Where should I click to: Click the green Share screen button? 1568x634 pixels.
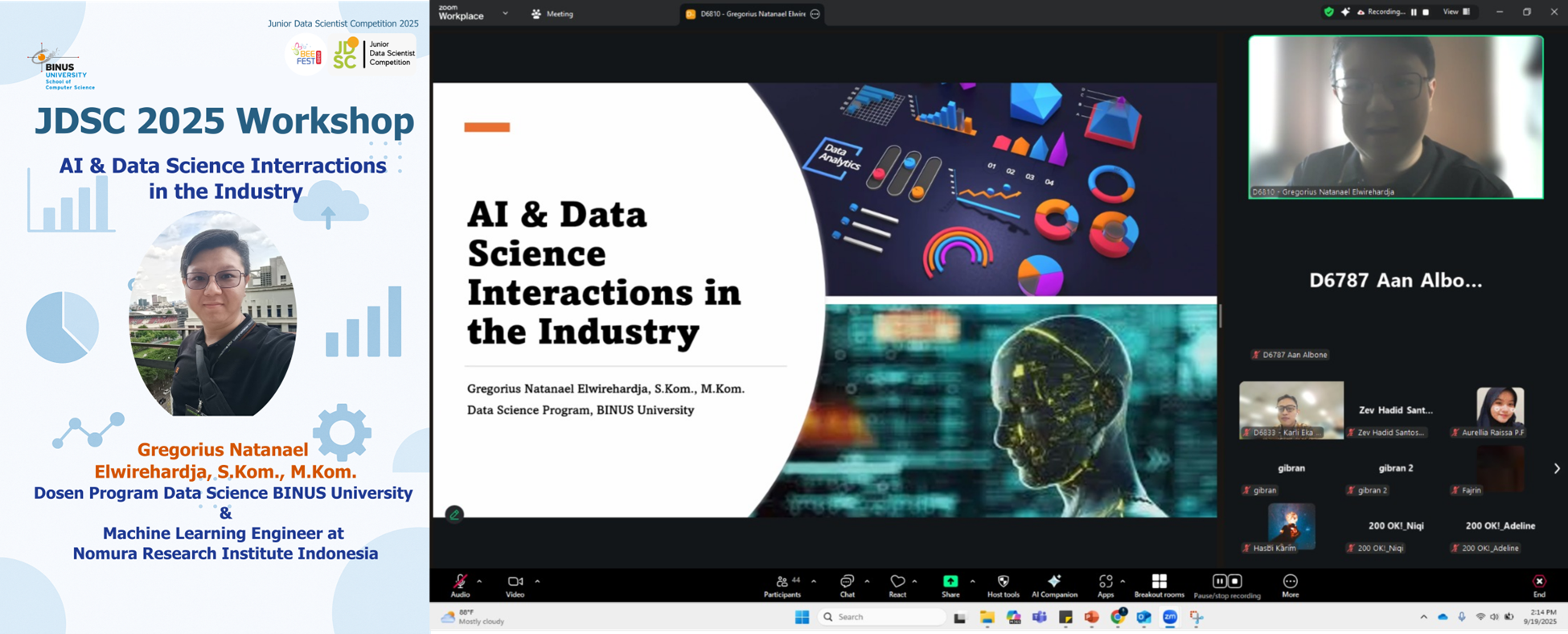tap(950, 584)
